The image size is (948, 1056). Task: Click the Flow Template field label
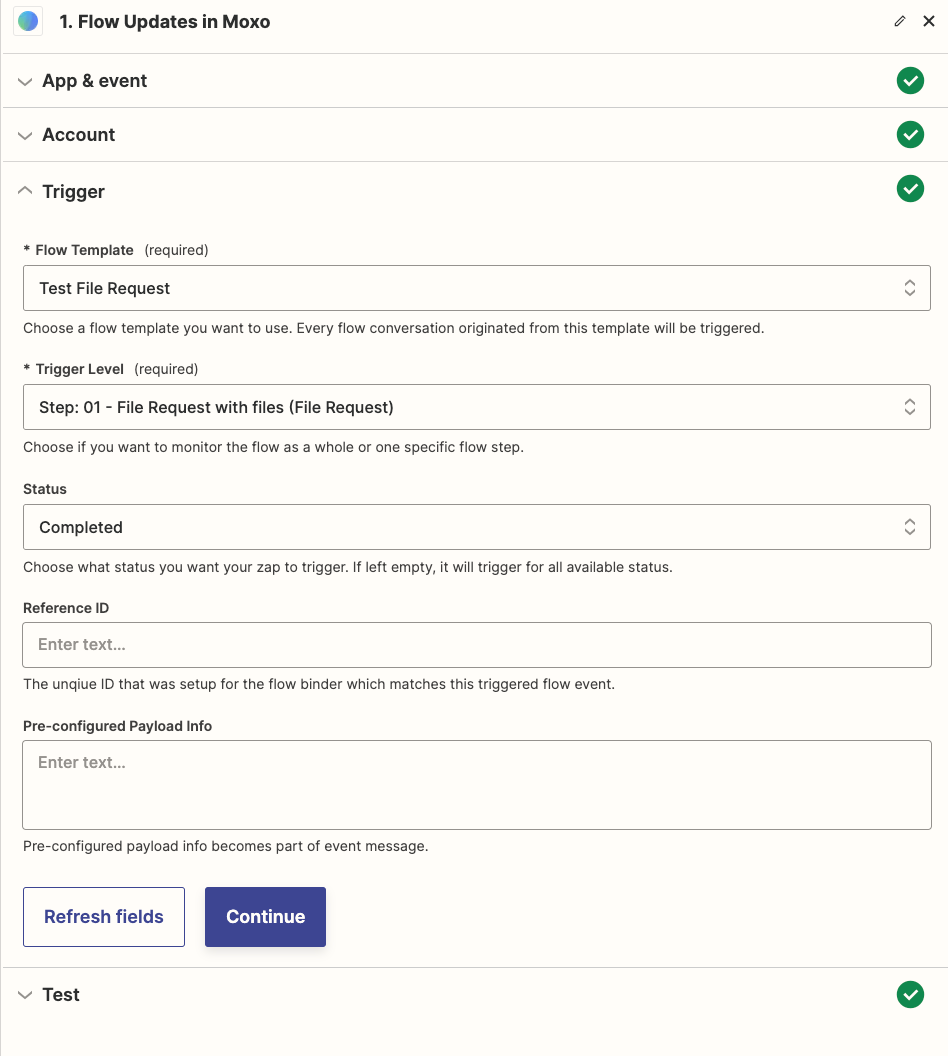click(x=84, y=250)
